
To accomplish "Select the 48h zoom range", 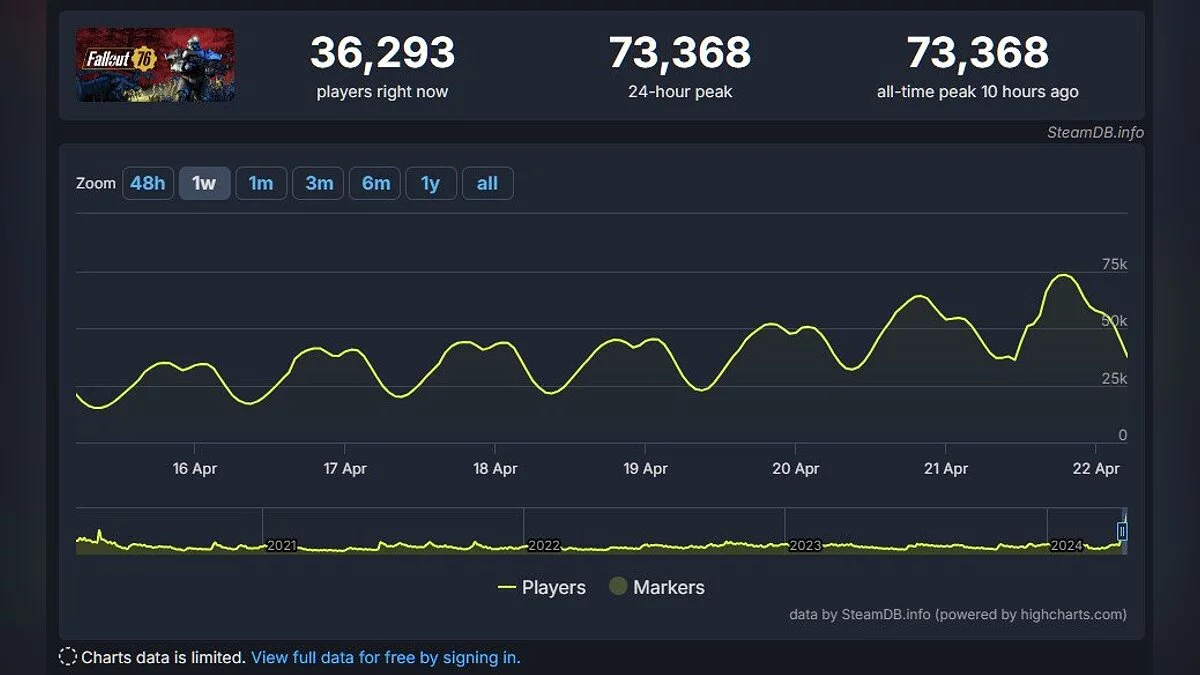I will 148,183.
